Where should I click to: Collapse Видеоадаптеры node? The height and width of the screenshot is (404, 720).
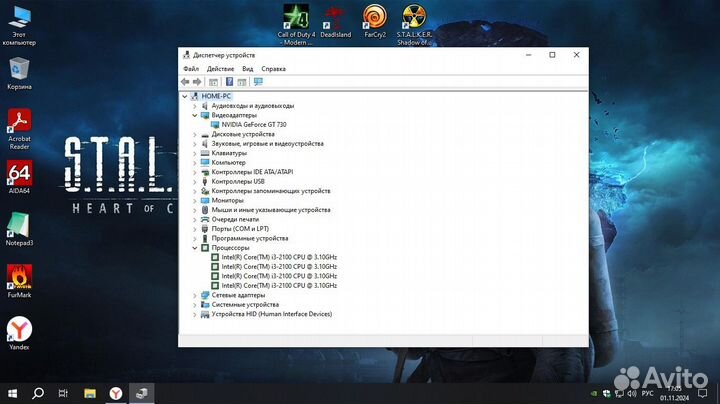tap(195, 115)
